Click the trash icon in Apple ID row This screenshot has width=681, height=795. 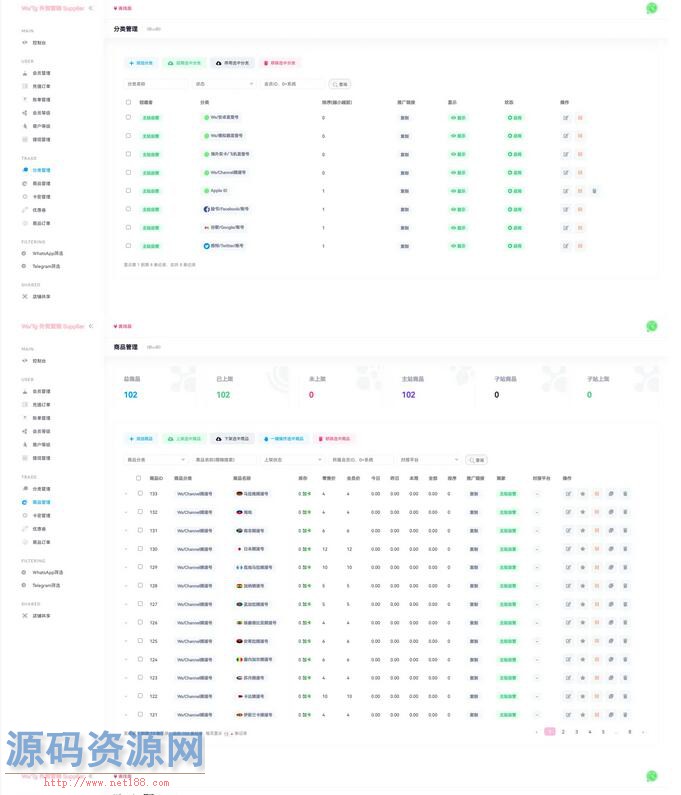[594, 191]
